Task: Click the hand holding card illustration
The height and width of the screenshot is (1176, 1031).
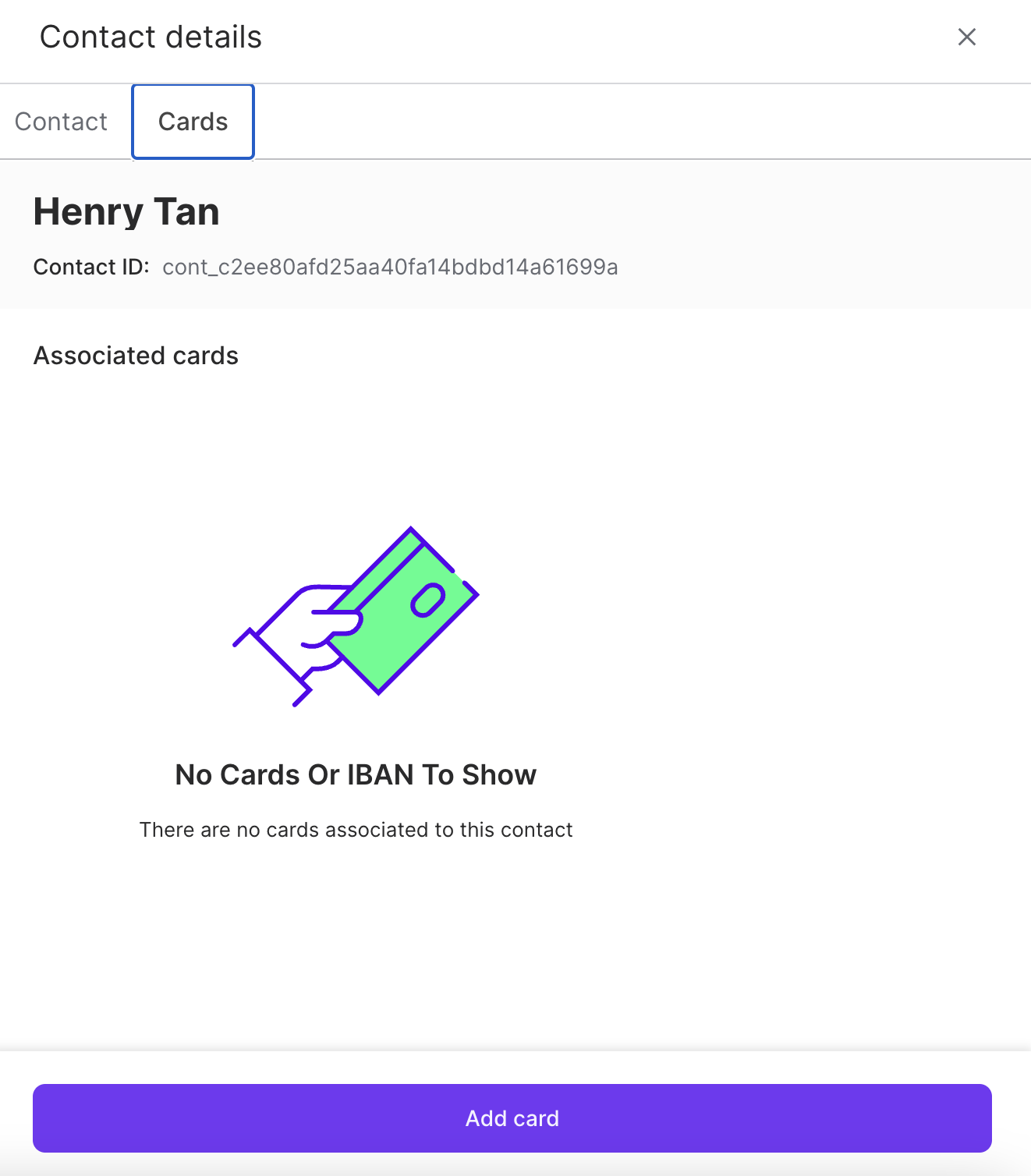Action: pyautogui.click(x=356, y=616)
